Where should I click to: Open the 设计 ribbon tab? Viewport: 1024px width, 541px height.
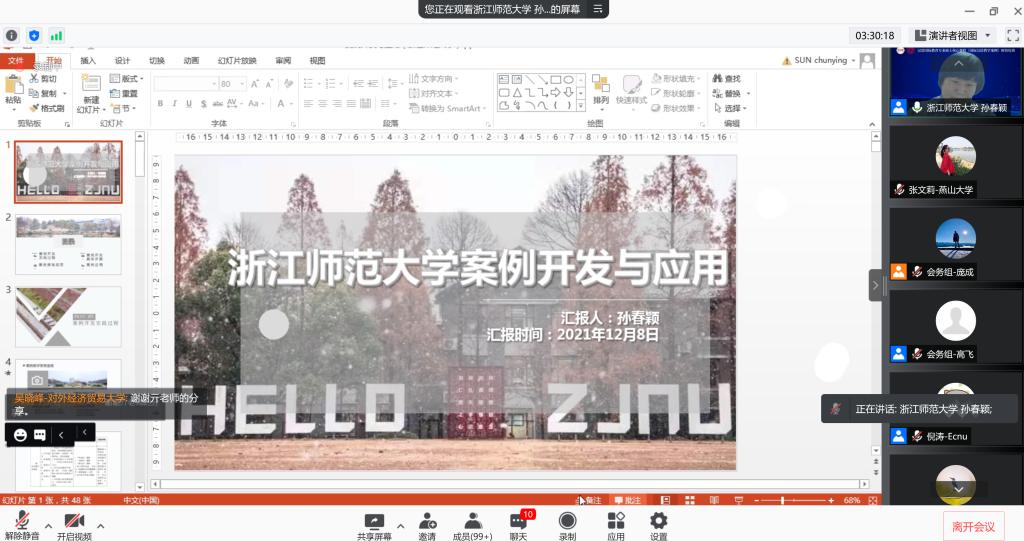(x=122, y=60)
